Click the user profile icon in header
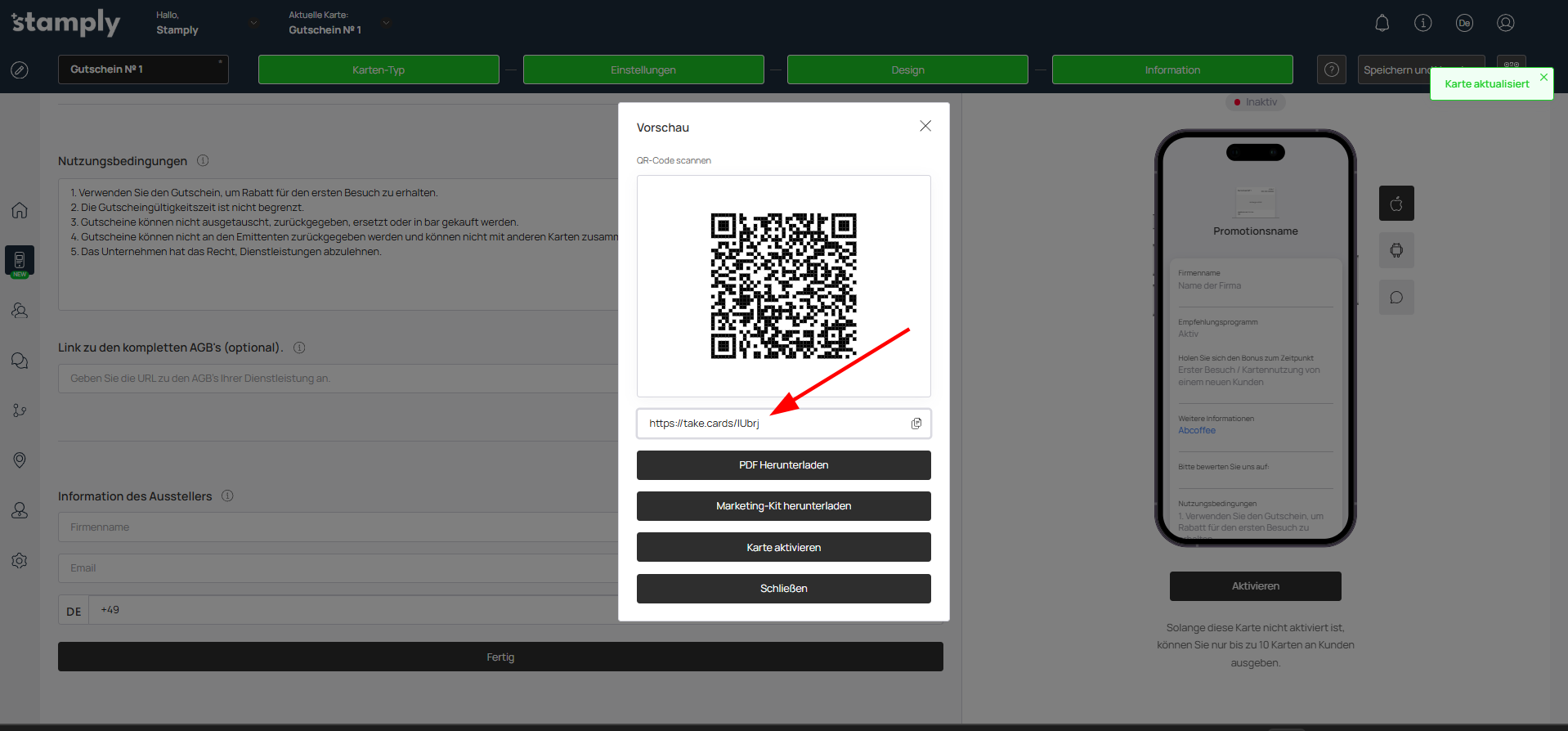1568x731 pixels. pos(1505,23)
